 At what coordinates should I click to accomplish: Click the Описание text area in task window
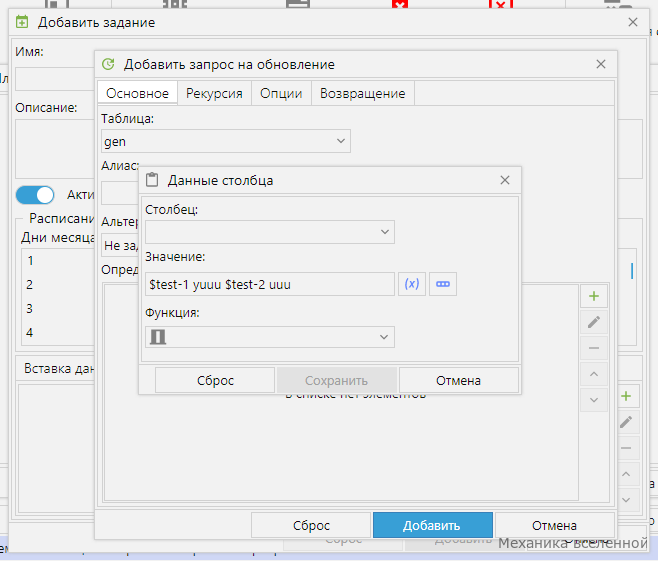click(55, 149)
